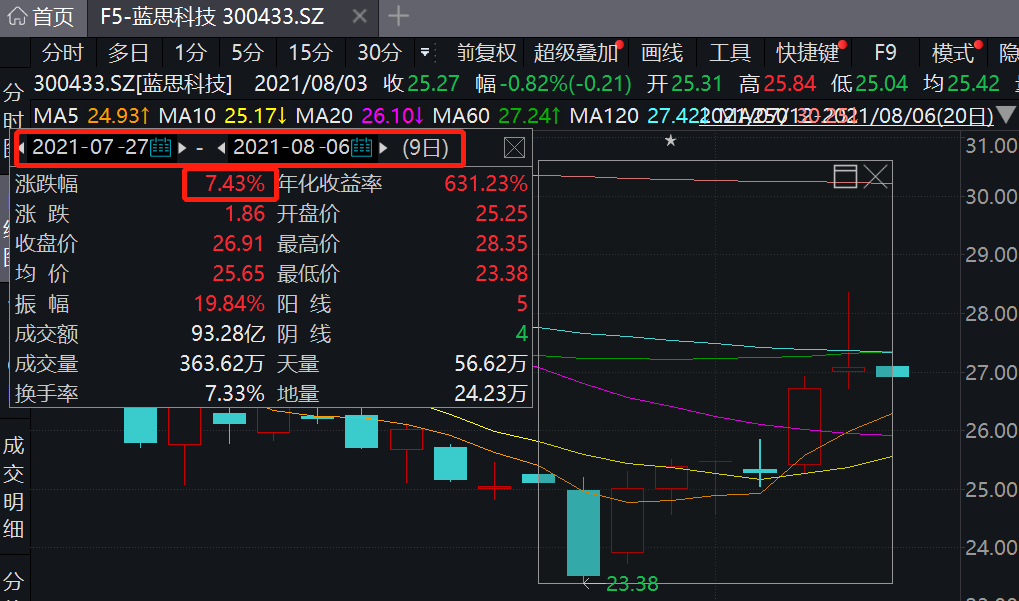The width and height of the screenshot is (1019, 601).
Task: Switch to the F5-蓝思科技 300433.SZ tab
Action: click(212, 16)
